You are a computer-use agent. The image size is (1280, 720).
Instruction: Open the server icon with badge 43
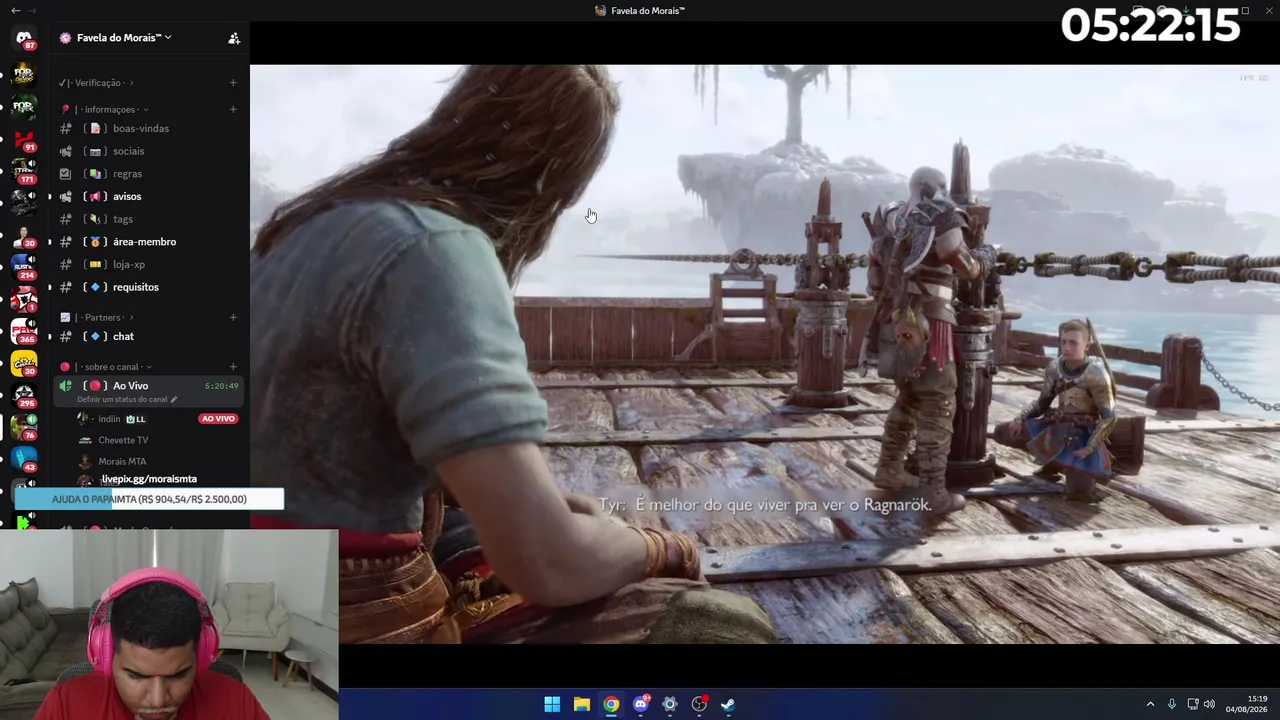[24, 459]
